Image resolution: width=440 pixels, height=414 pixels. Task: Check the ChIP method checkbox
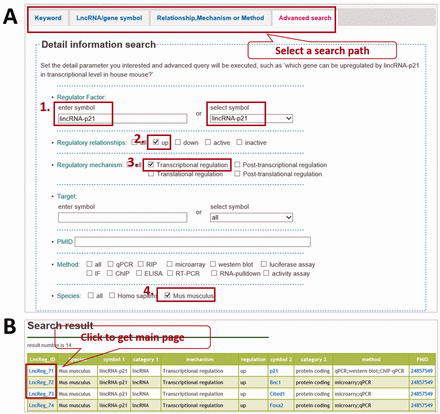pyautogui.click(x=109, y=273)
